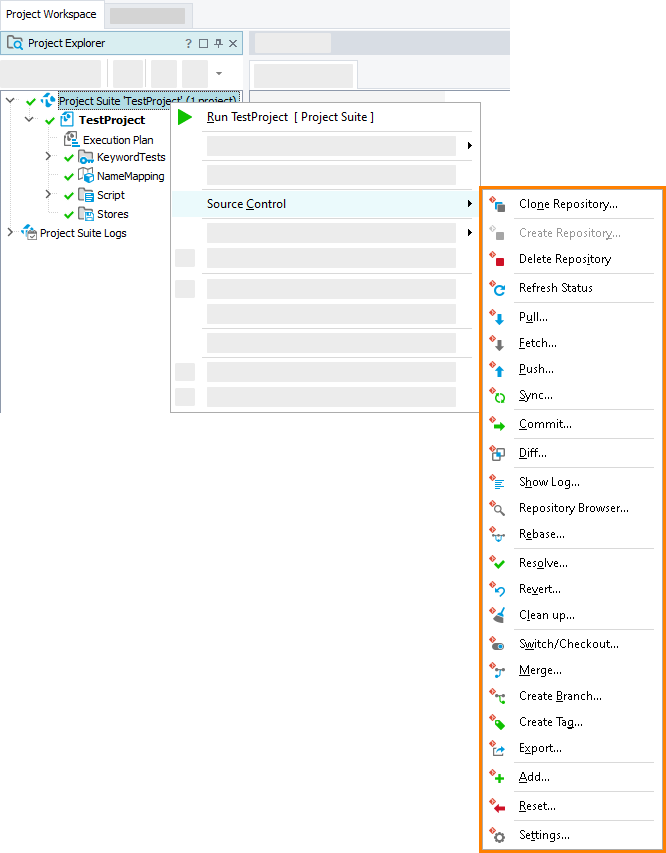Click the Switch/Checkout toggle icon
Screen dimensions: 666x853
[x=497, y=645]
